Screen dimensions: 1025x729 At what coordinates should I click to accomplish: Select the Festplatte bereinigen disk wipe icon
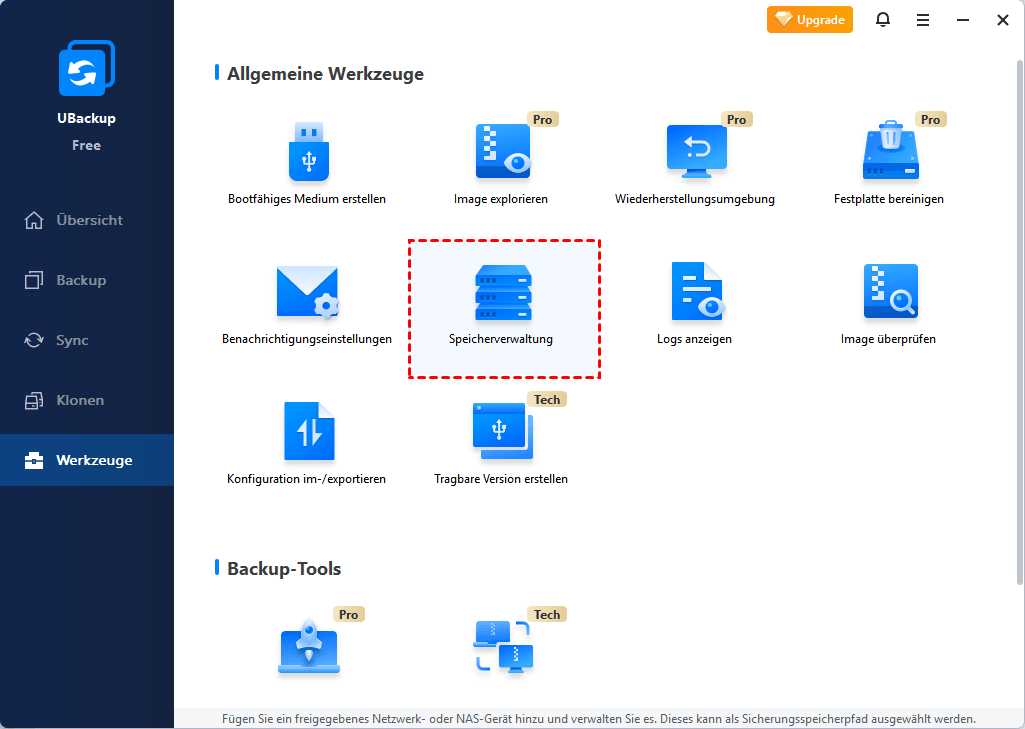coord(889,152)
